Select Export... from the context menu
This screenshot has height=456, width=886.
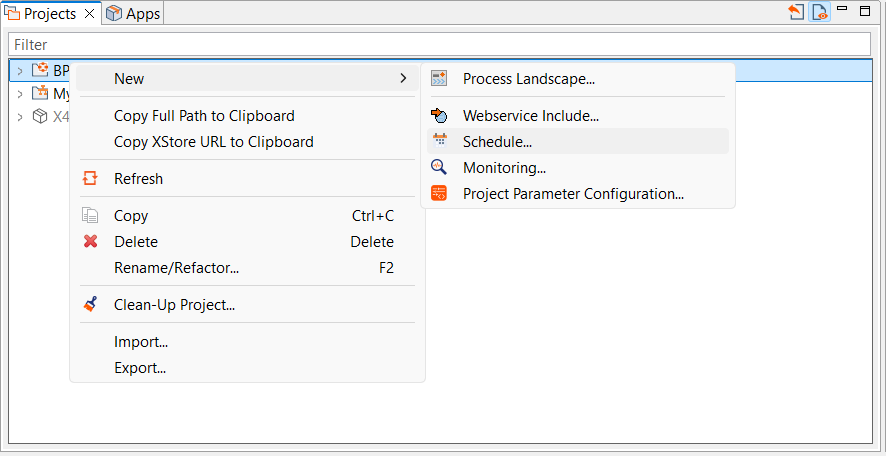[x=140, y=368]
